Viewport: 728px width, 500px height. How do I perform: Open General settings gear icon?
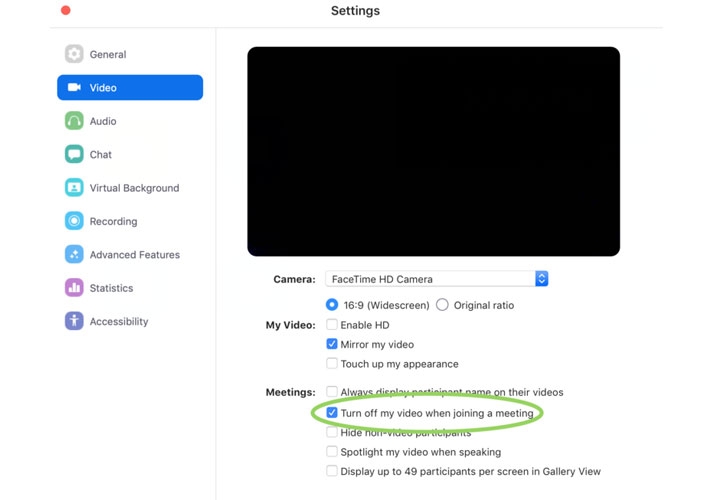tap(74, 54)
